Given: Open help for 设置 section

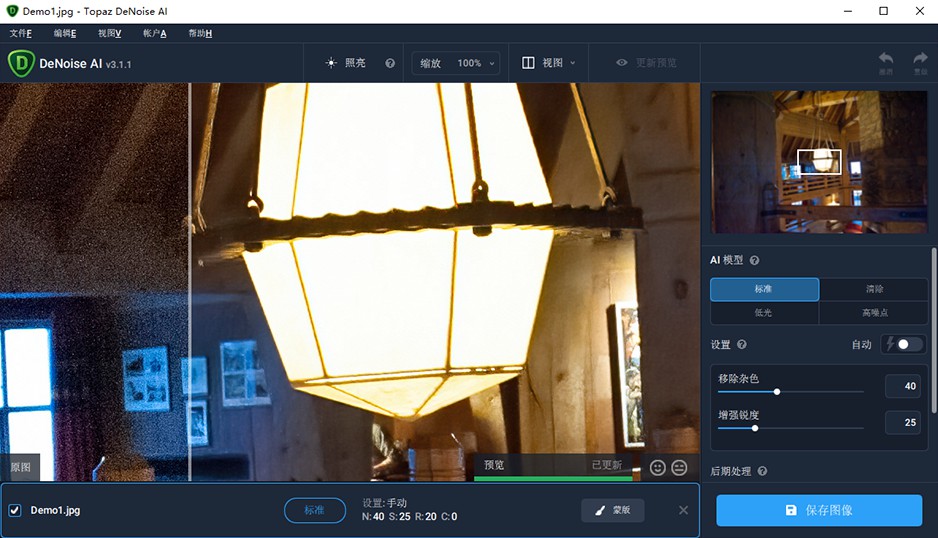Looking at the screenshot, I should click(x=742, y=344).
